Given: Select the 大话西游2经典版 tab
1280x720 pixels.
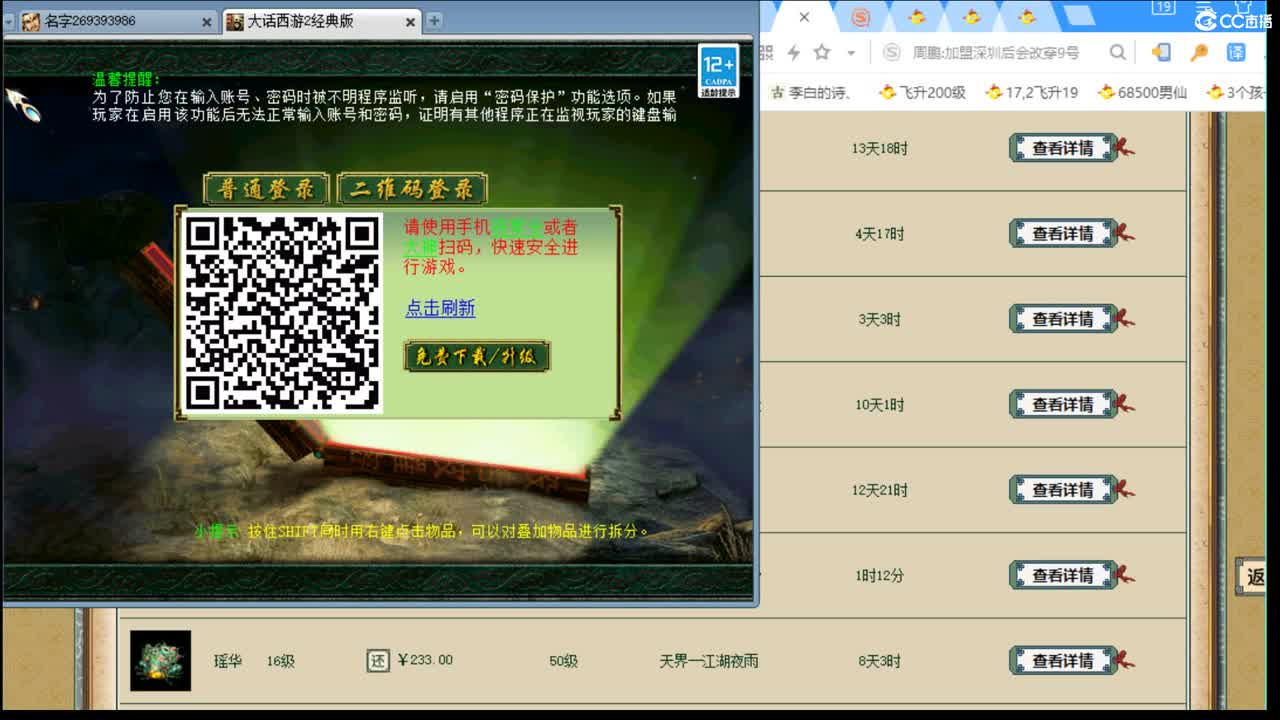Looking at the screenshot, I should pos(322,21).
